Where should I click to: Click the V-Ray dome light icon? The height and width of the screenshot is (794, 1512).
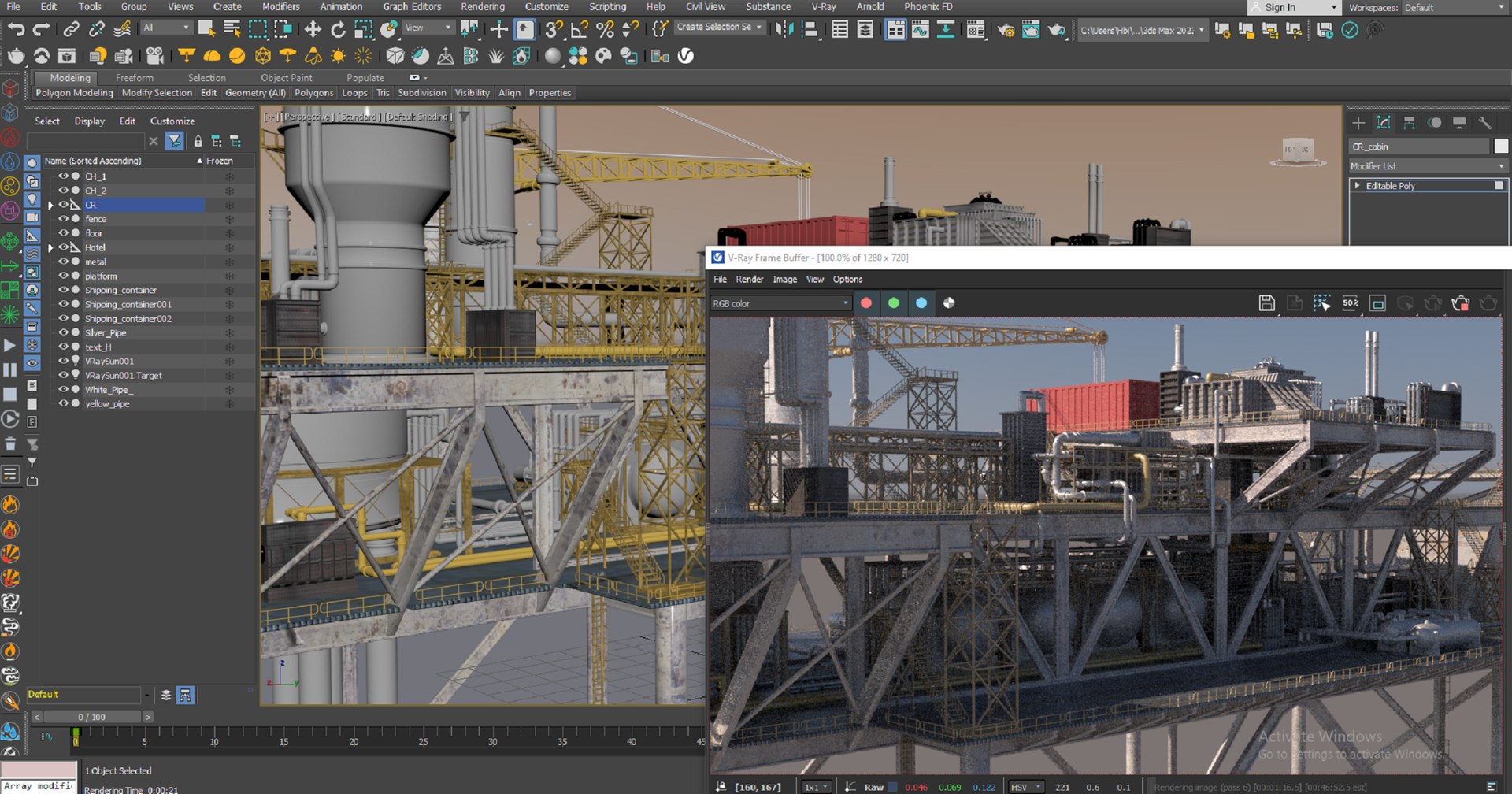(x=212, y=56)
